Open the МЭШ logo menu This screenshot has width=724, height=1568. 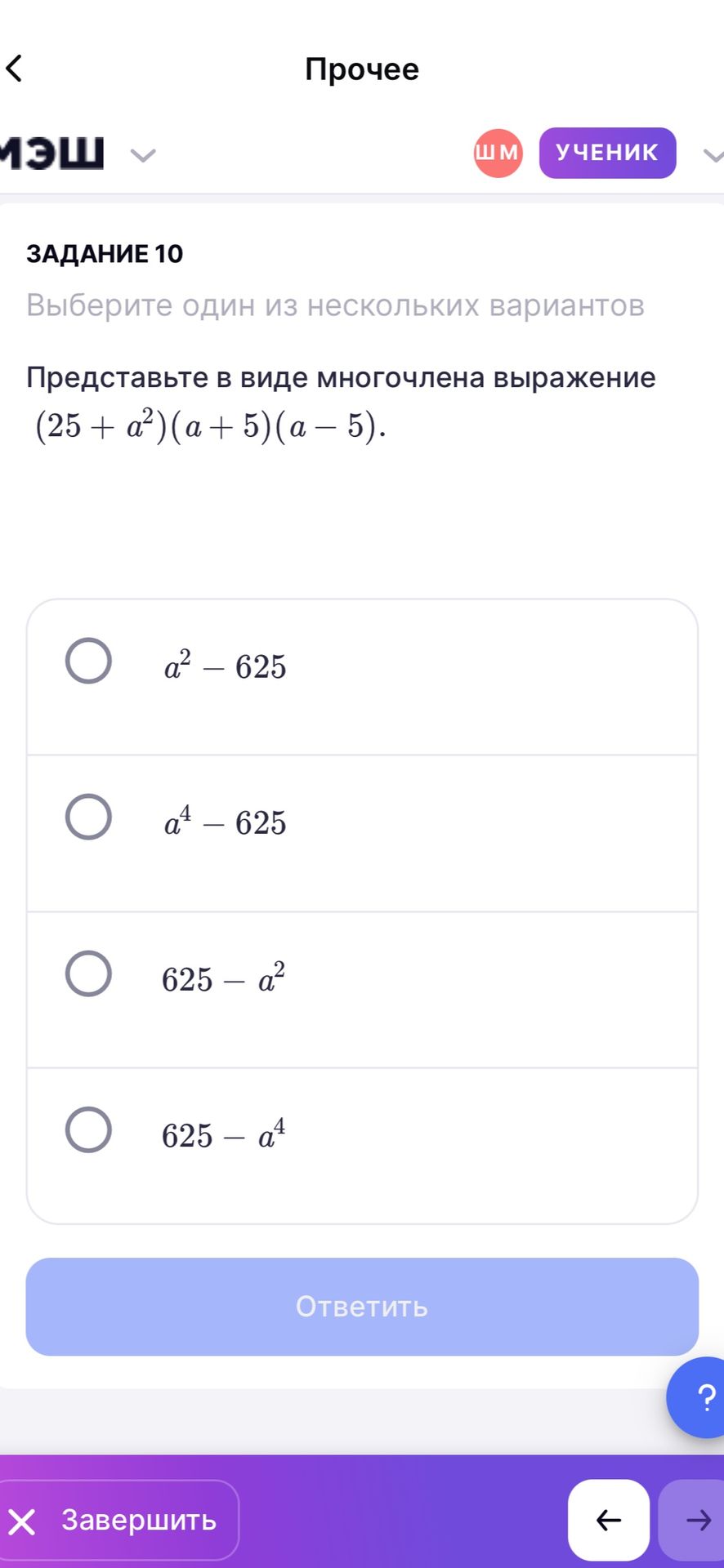click(x=52, y=153)
